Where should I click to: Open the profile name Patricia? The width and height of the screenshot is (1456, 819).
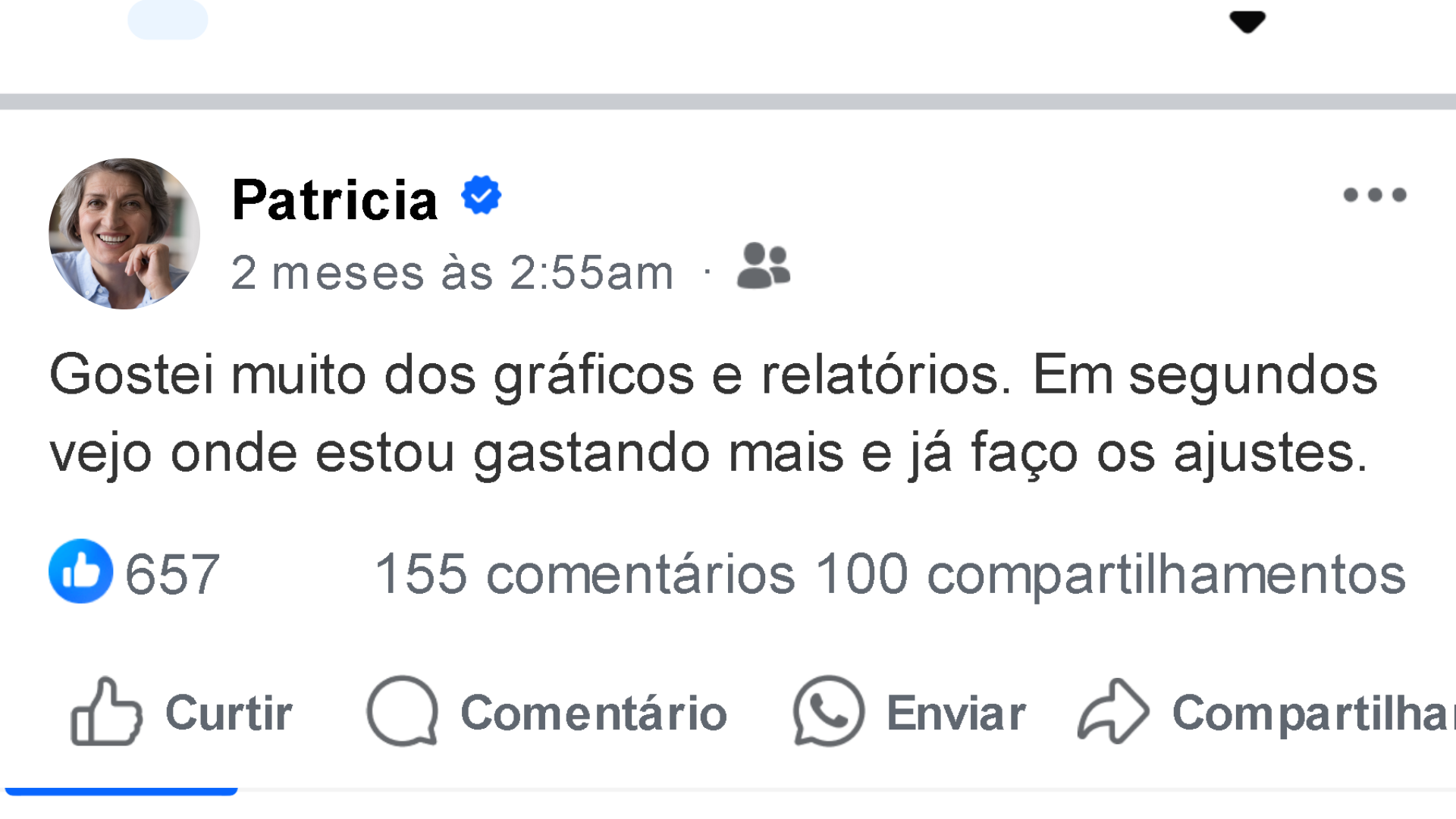(334, 200)
